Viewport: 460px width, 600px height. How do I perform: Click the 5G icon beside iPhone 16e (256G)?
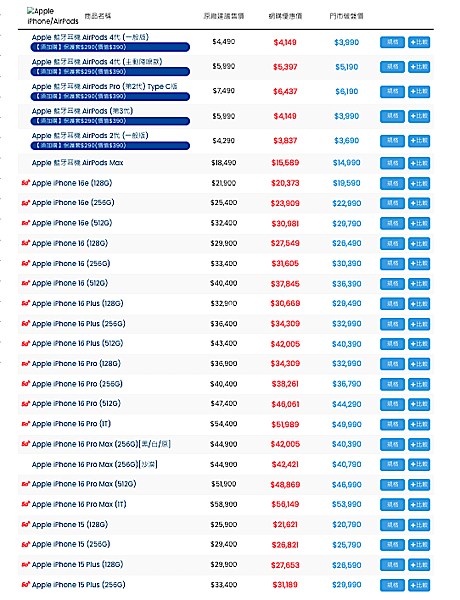[26, 203]
